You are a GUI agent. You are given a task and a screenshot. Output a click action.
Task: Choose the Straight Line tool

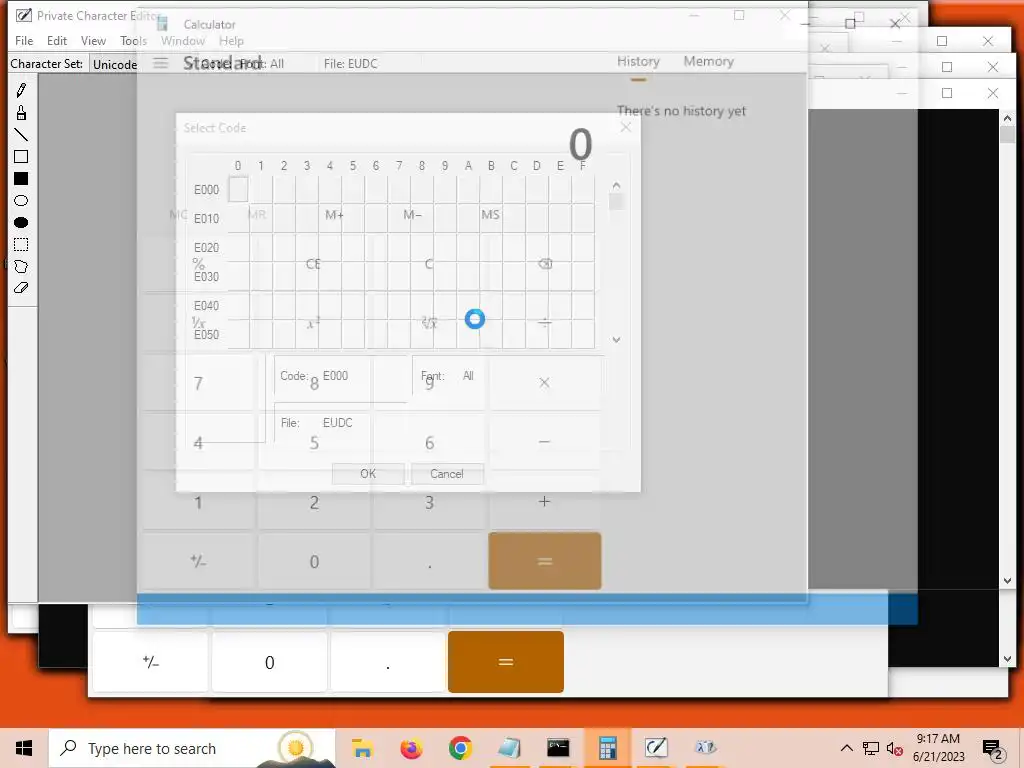point(21,135)
